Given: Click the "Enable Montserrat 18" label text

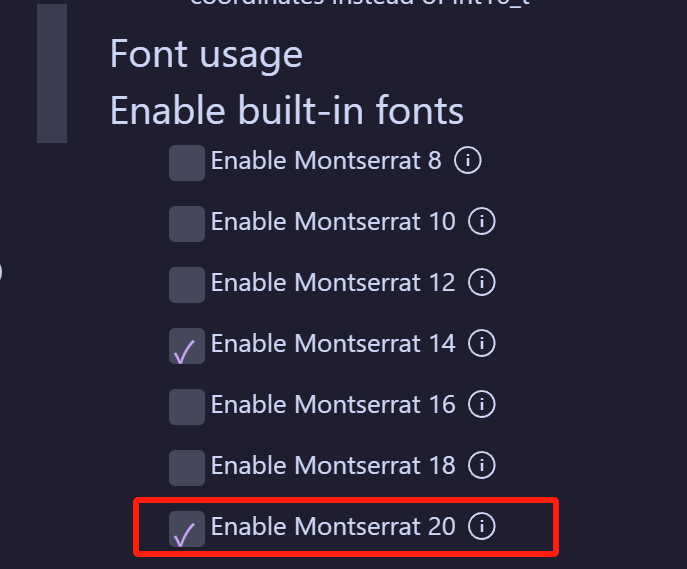Looking at the screenshot, I should pos(333,466).
